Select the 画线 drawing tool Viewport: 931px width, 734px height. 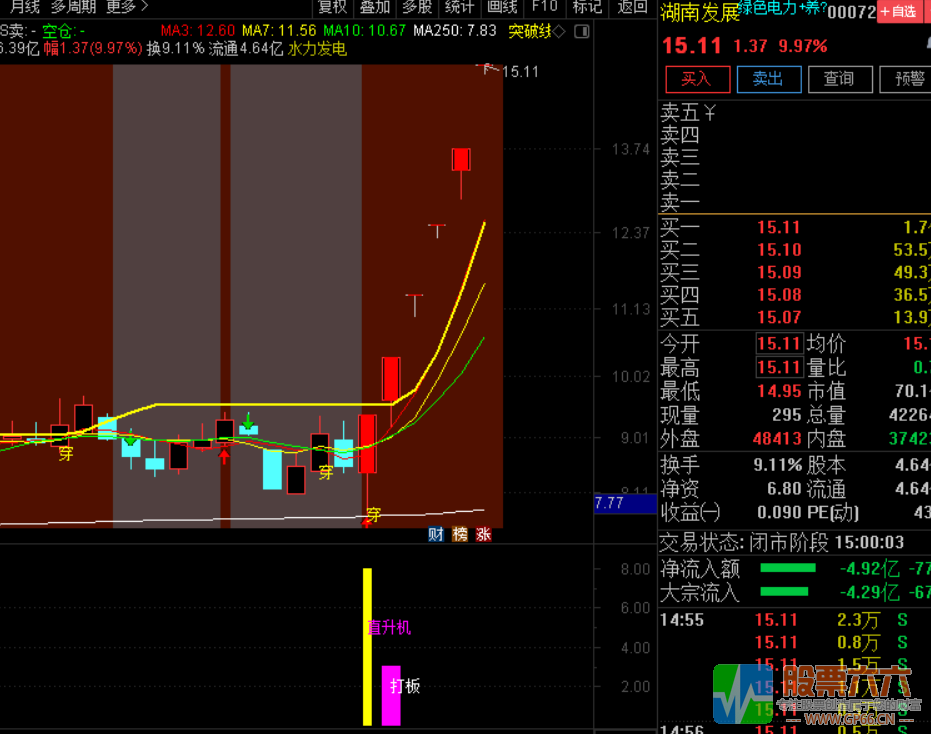pyautogui.click(x=502, y=7)
